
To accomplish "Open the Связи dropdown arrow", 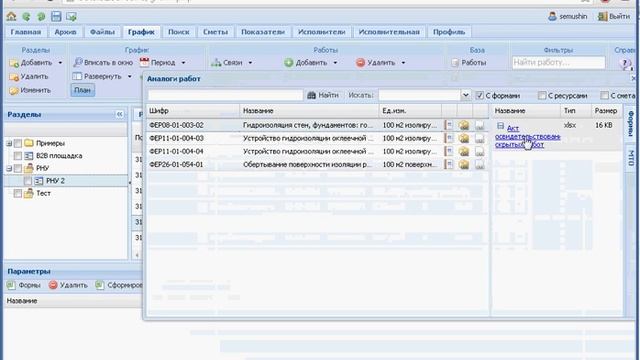I will click(250, 63).
